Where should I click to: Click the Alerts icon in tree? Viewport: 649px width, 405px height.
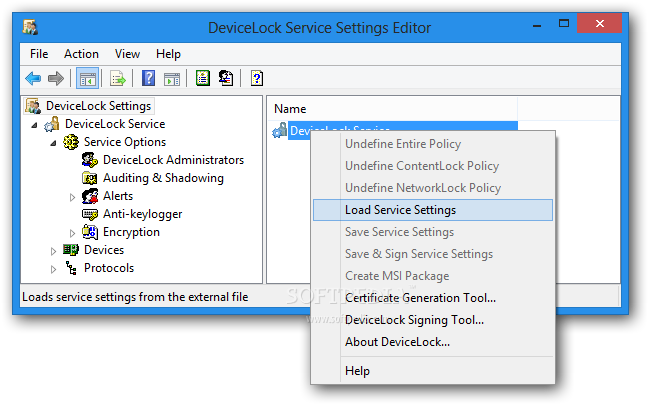click(90, 196)
